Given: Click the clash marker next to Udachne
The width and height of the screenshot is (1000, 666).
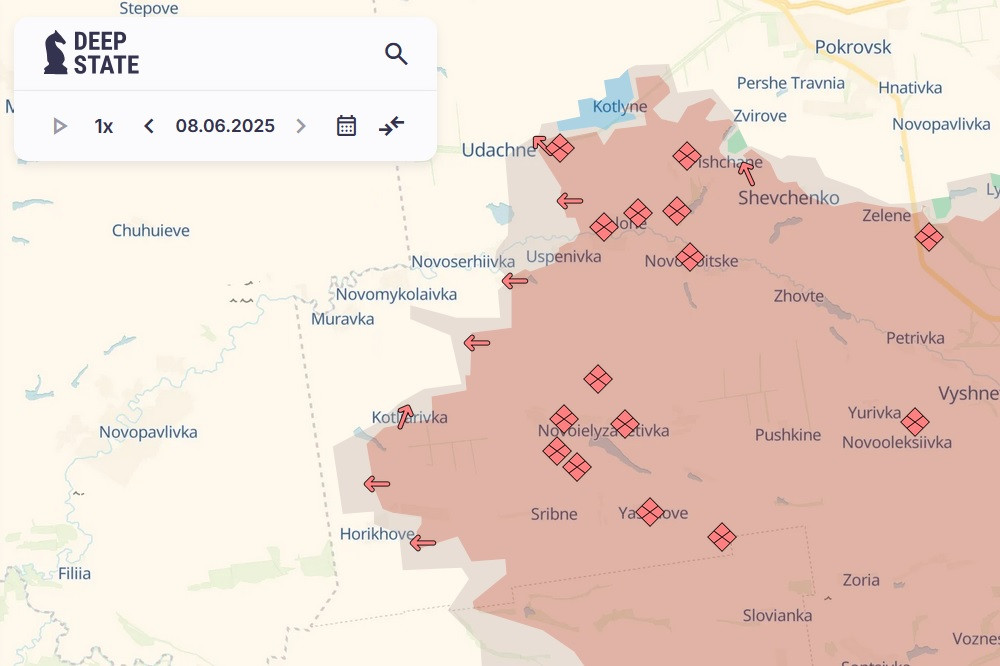Looking at the screenshot, I should click(x=562, y=148).
